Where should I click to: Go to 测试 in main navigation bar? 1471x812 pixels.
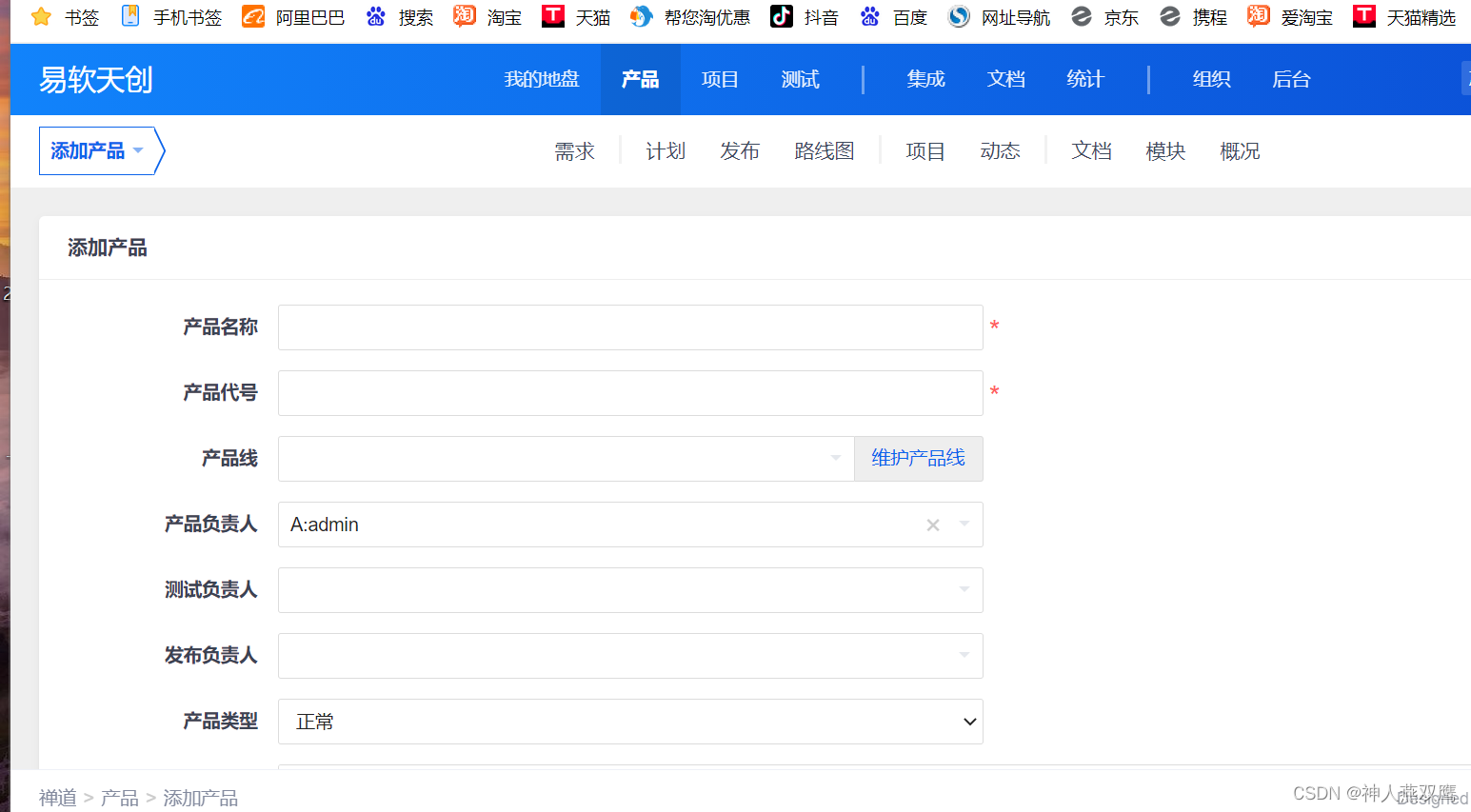[800, 80]
